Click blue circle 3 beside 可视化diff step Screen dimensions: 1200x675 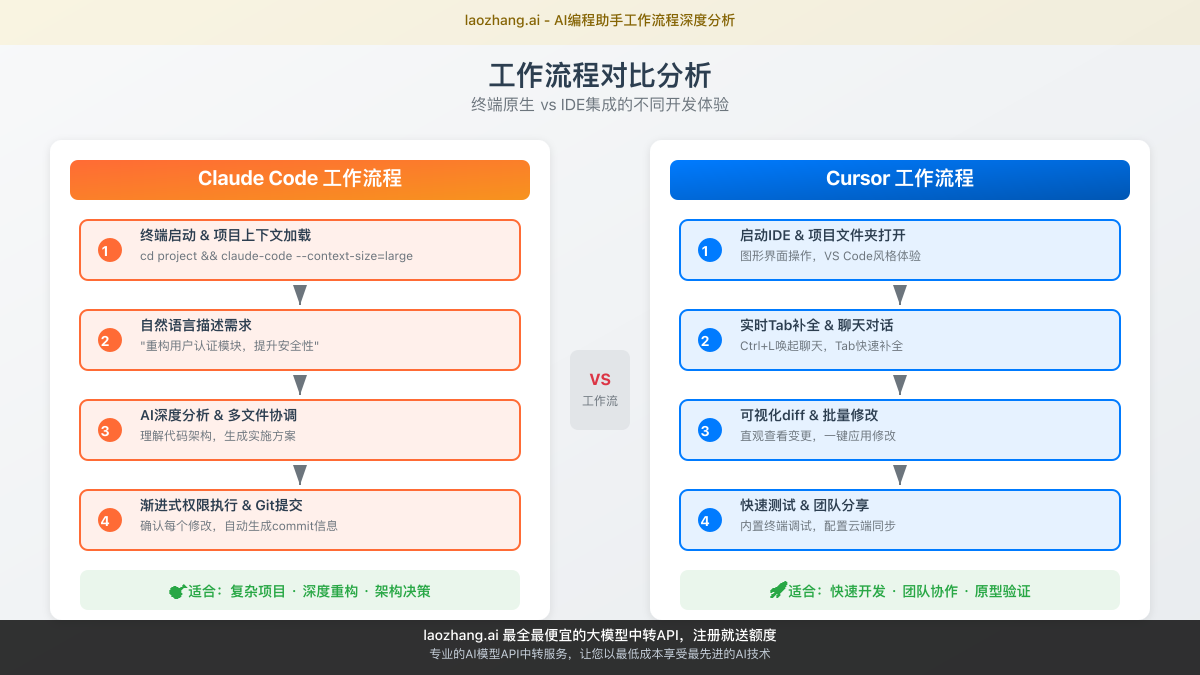(710, 430)
